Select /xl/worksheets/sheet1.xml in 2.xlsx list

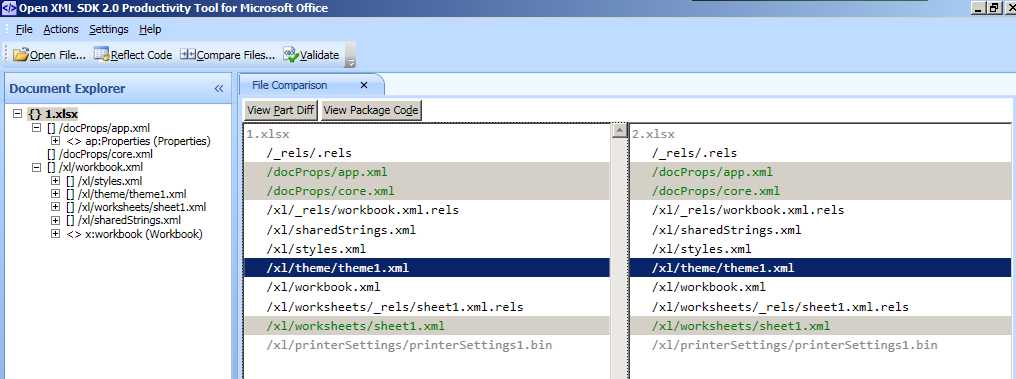(820, 326)
